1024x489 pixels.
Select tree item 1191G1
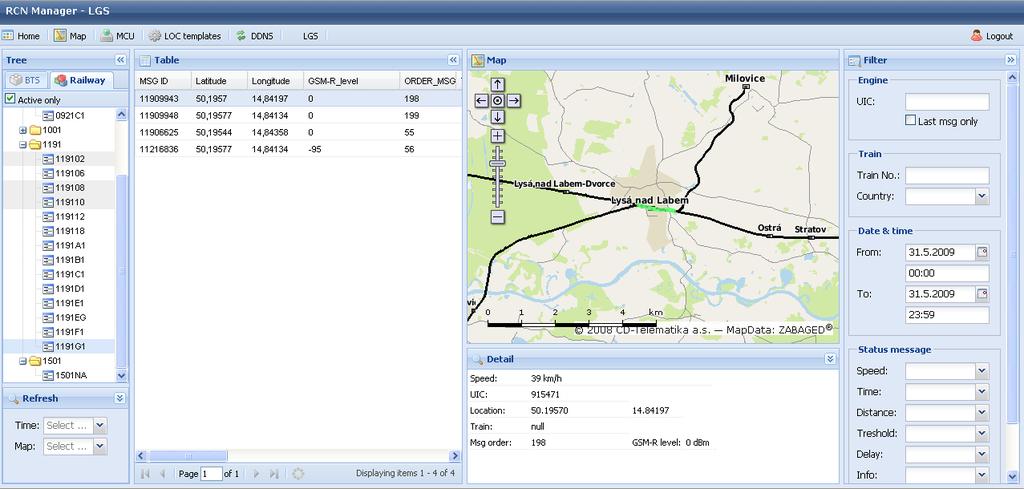pos(70,346)
